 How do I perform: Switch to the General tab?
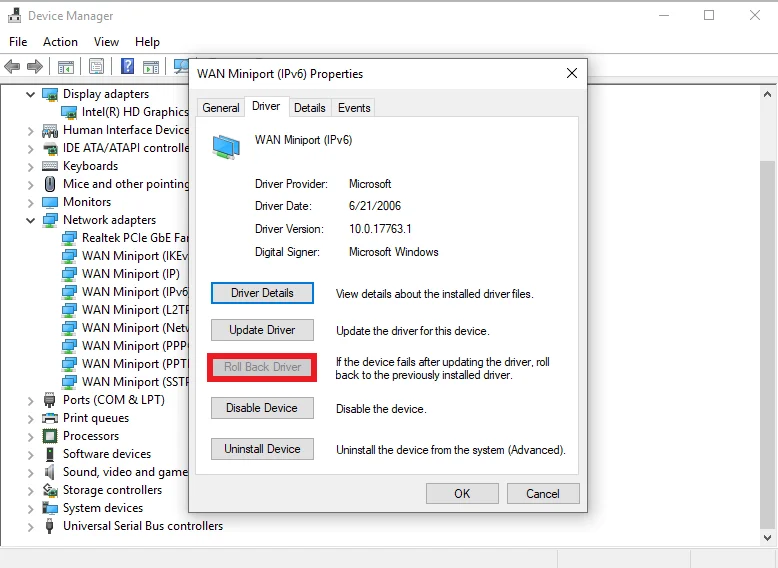[x=221, y=108]
